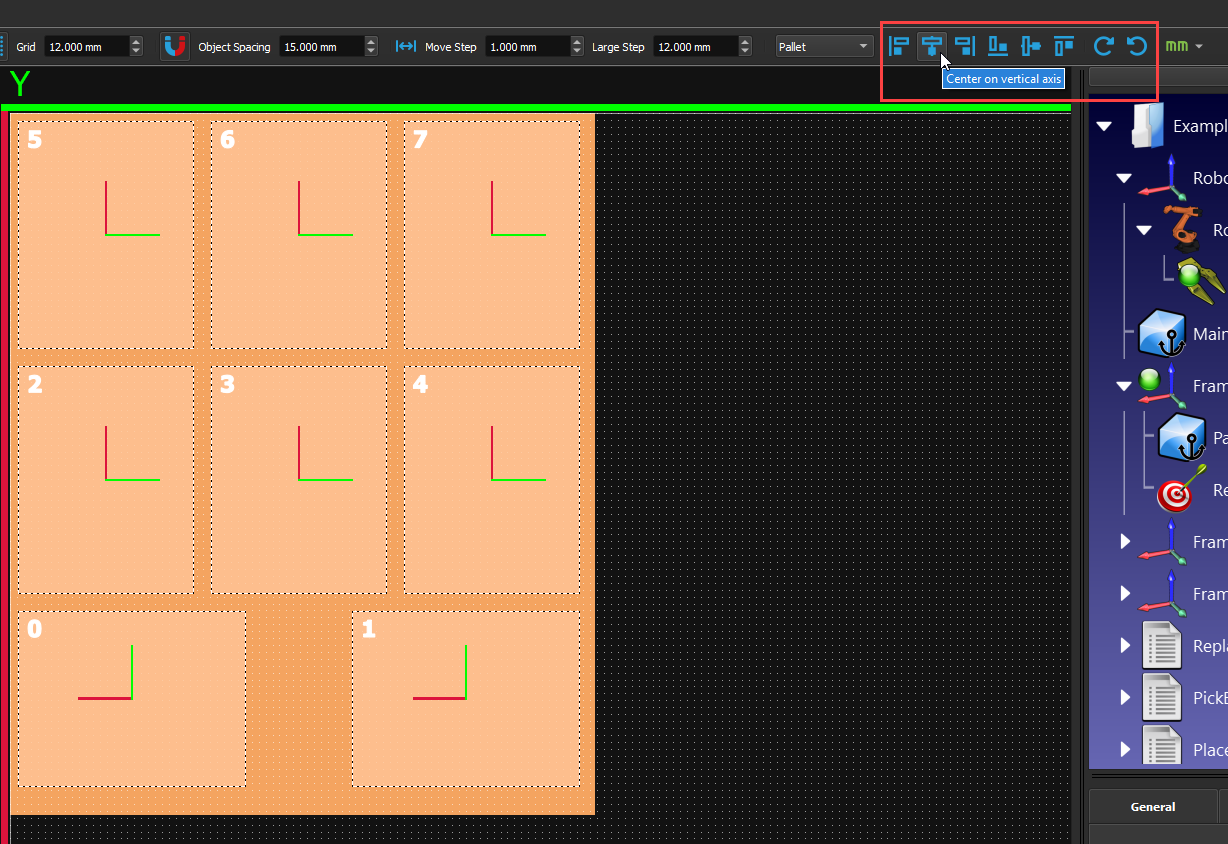This screenshot has width=1228, height=844.
Task: Rotate selection counter-clockwise
Action: [x=1136, y=46]
